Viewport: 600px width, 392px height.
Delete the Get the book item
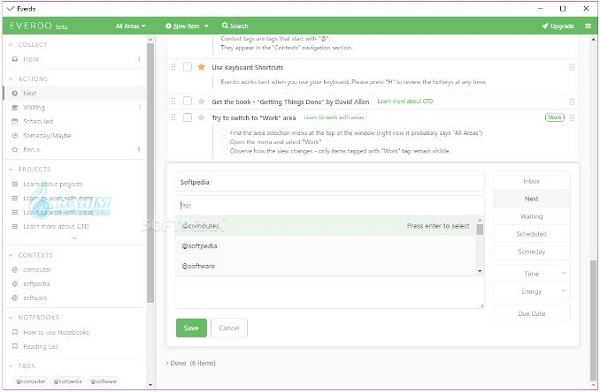[572, 101]
